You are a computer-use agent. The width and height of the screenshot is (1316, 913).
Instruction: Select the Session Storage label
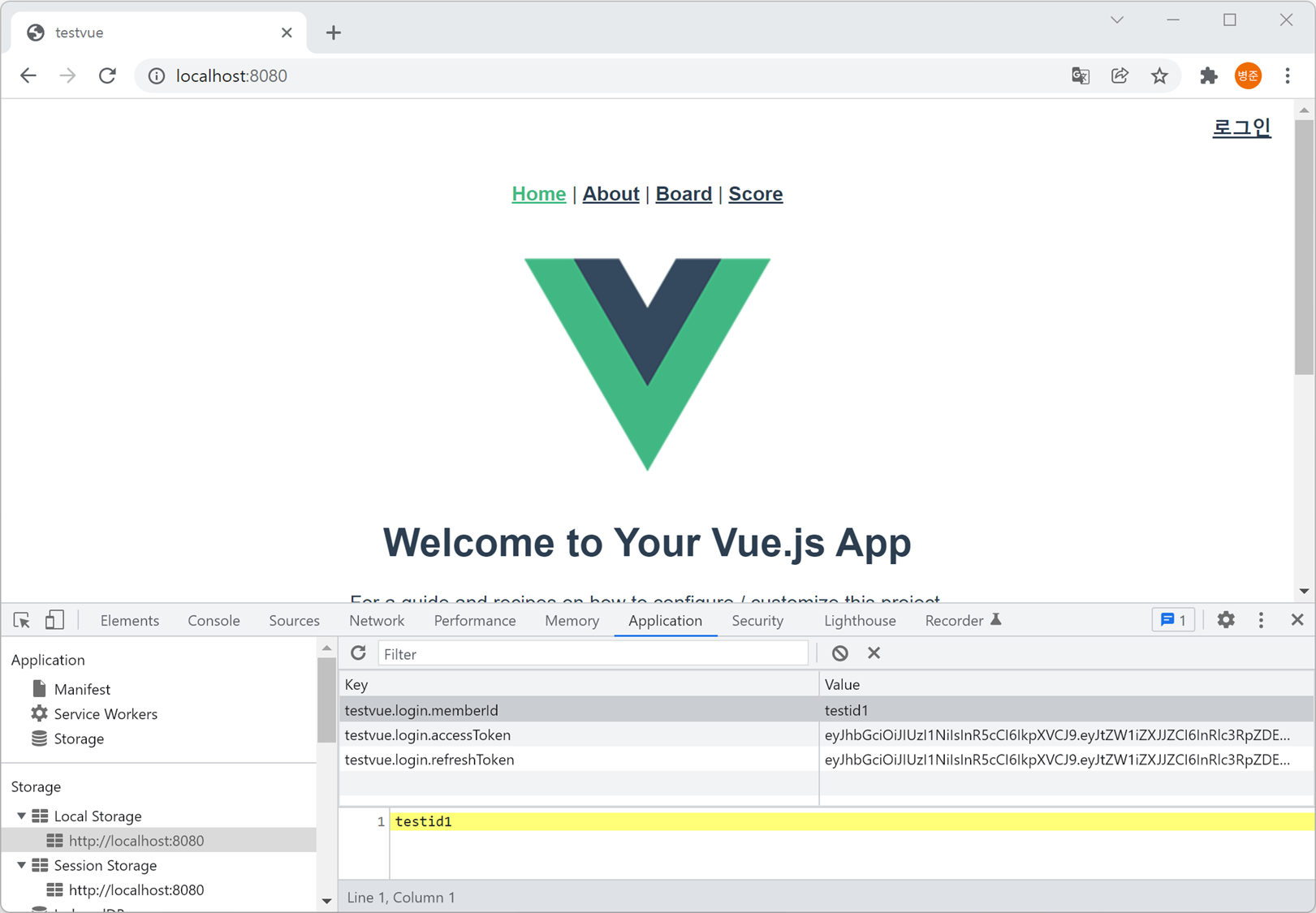point(106,866)
